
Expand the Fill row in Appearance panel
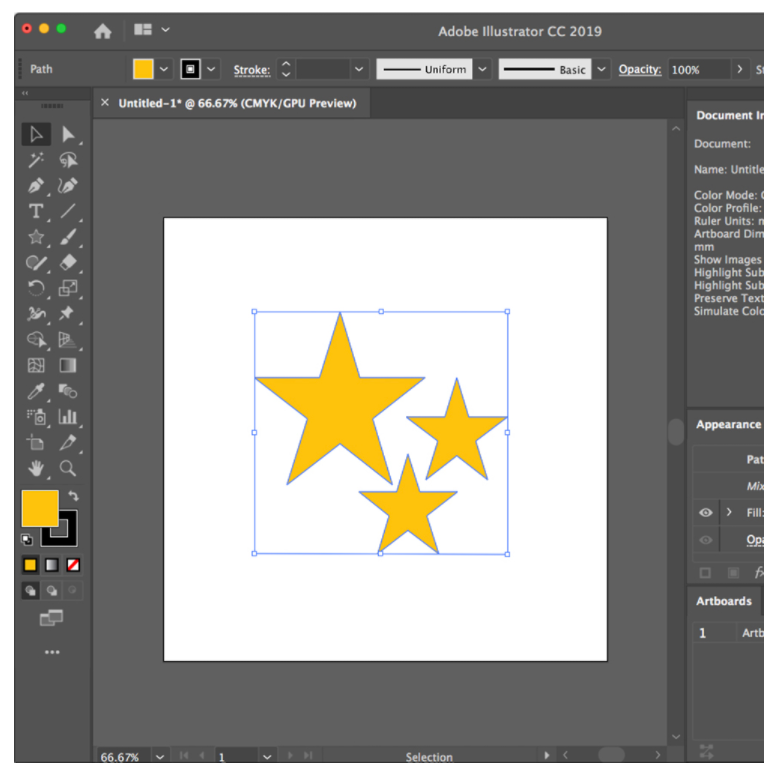pyautogui.click(x=729, y=512)
